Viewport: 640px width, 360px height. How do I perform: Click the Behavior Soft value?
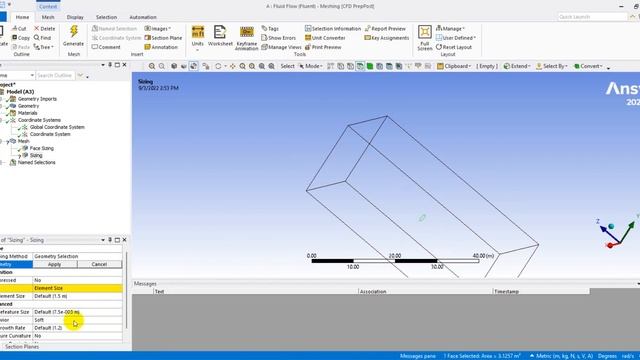[78, 320]
